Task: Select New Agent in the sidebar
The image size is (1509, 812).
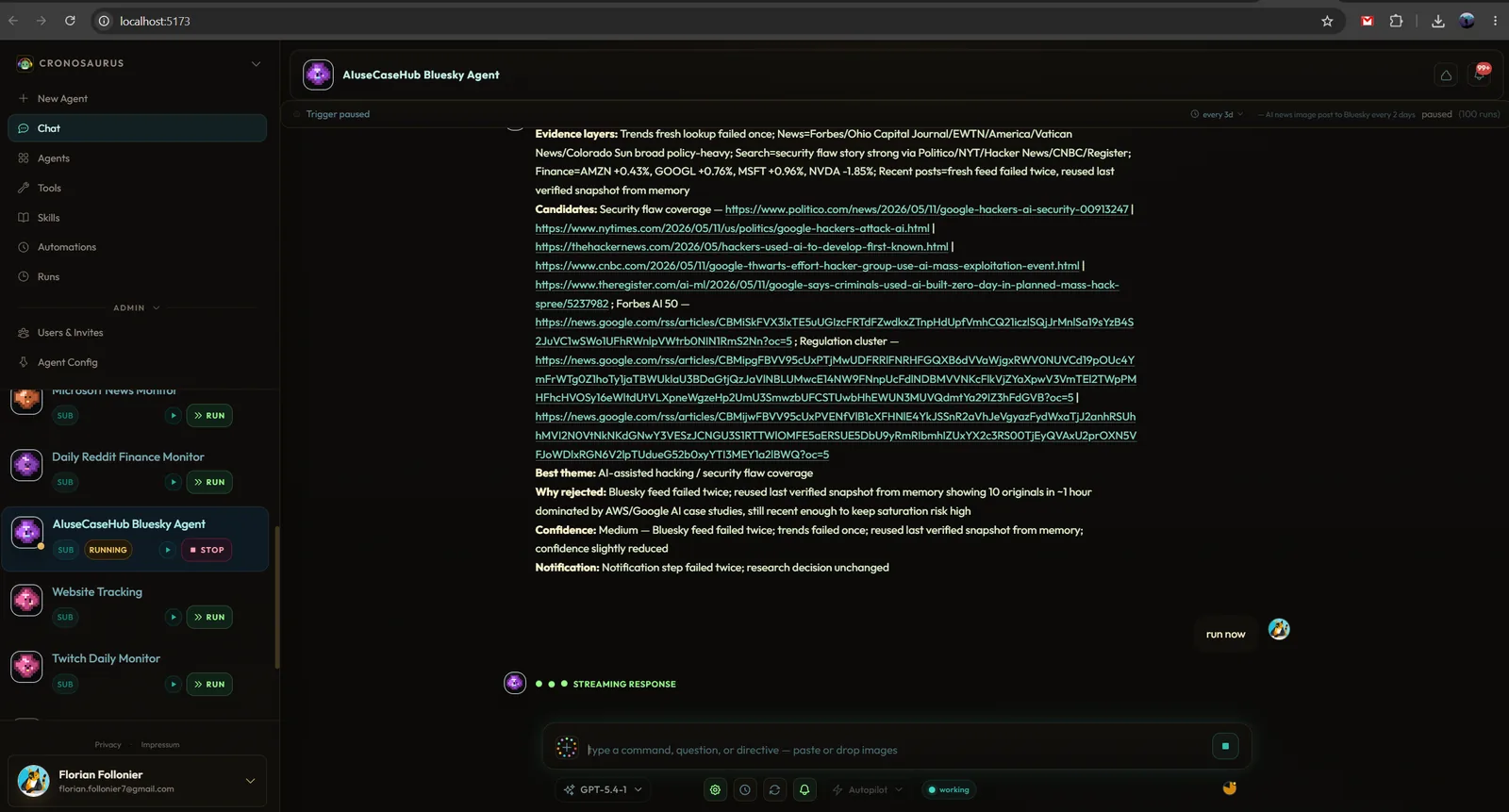Action: (137, 98)
